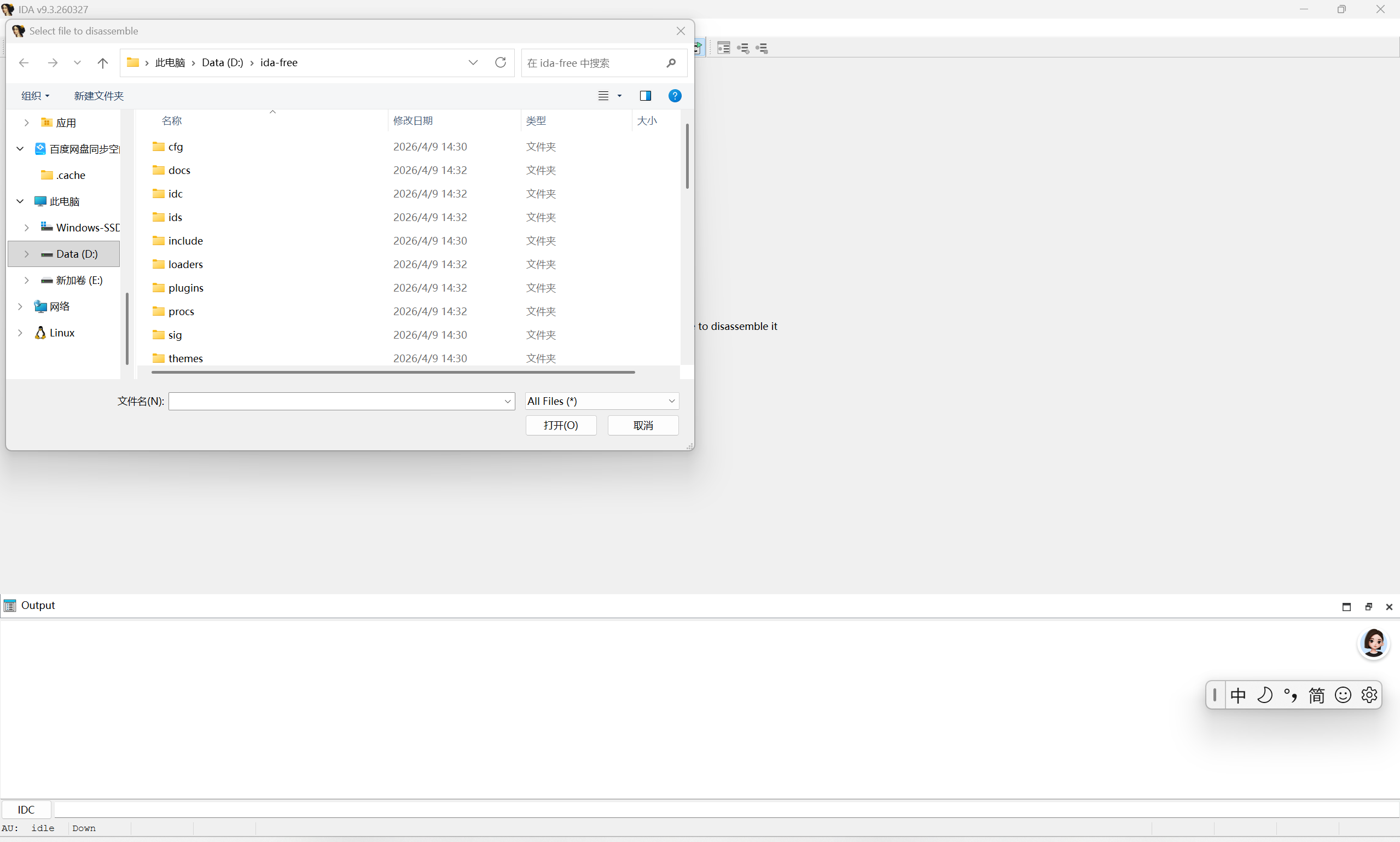Click the search magnifier icon

[671, 63]
